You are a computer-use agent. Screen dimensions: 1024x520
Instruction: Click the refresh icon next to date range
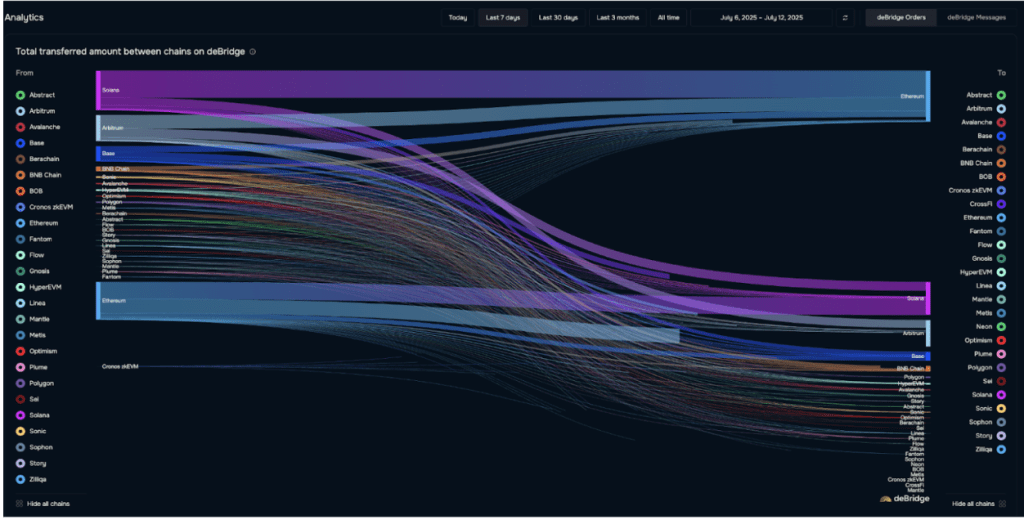(845, 18)
